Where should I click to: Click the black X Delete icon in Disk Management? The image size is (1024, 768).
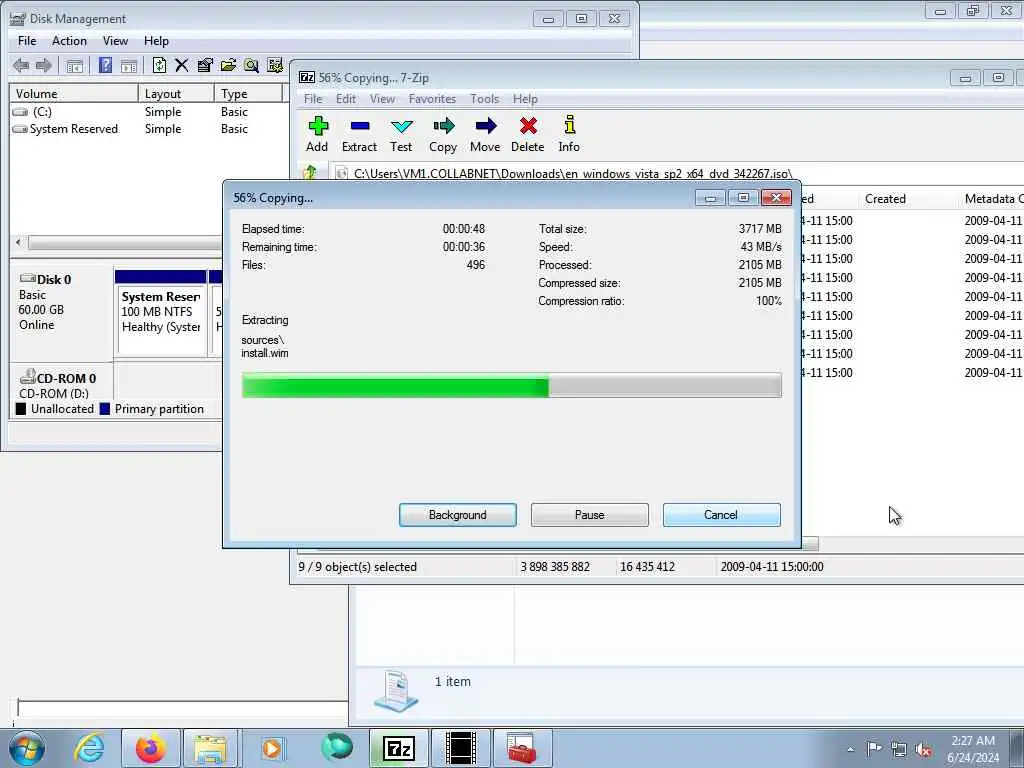(182, 65)
